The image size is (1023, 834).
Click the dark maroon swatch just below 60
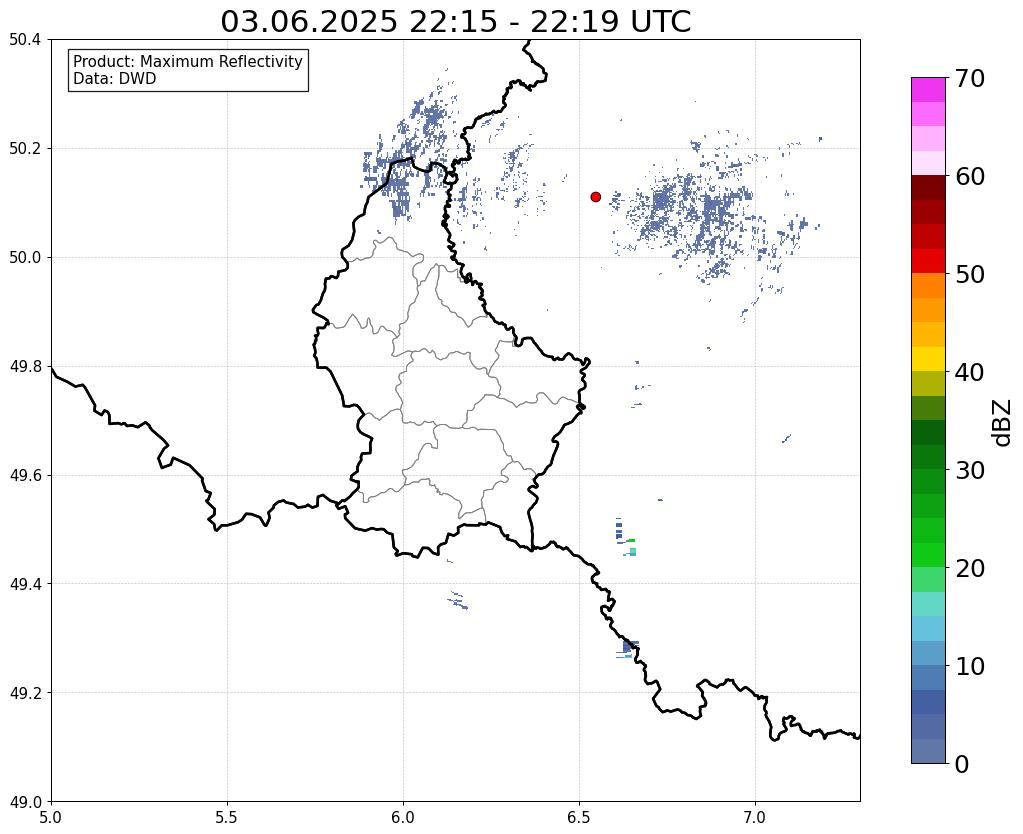[x=928, y=187]
